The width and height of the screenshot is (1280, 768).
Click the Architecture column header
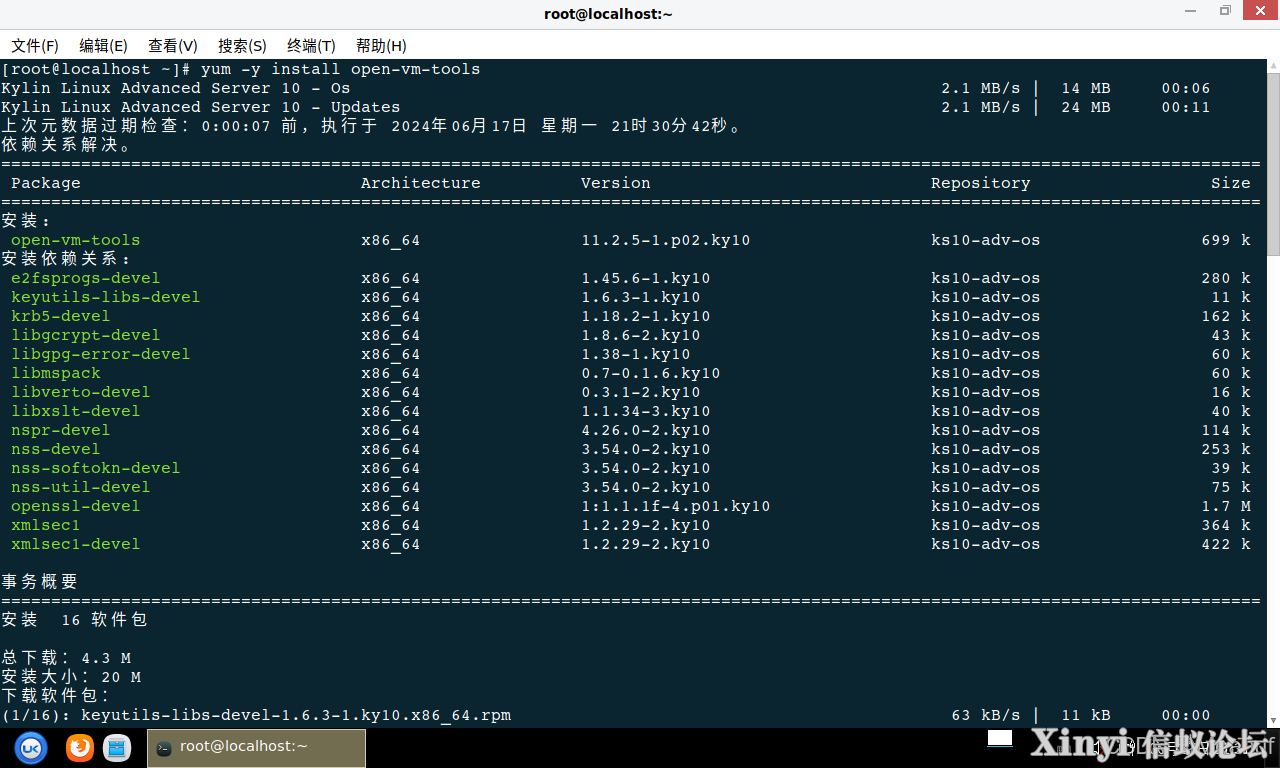point(420,183)
